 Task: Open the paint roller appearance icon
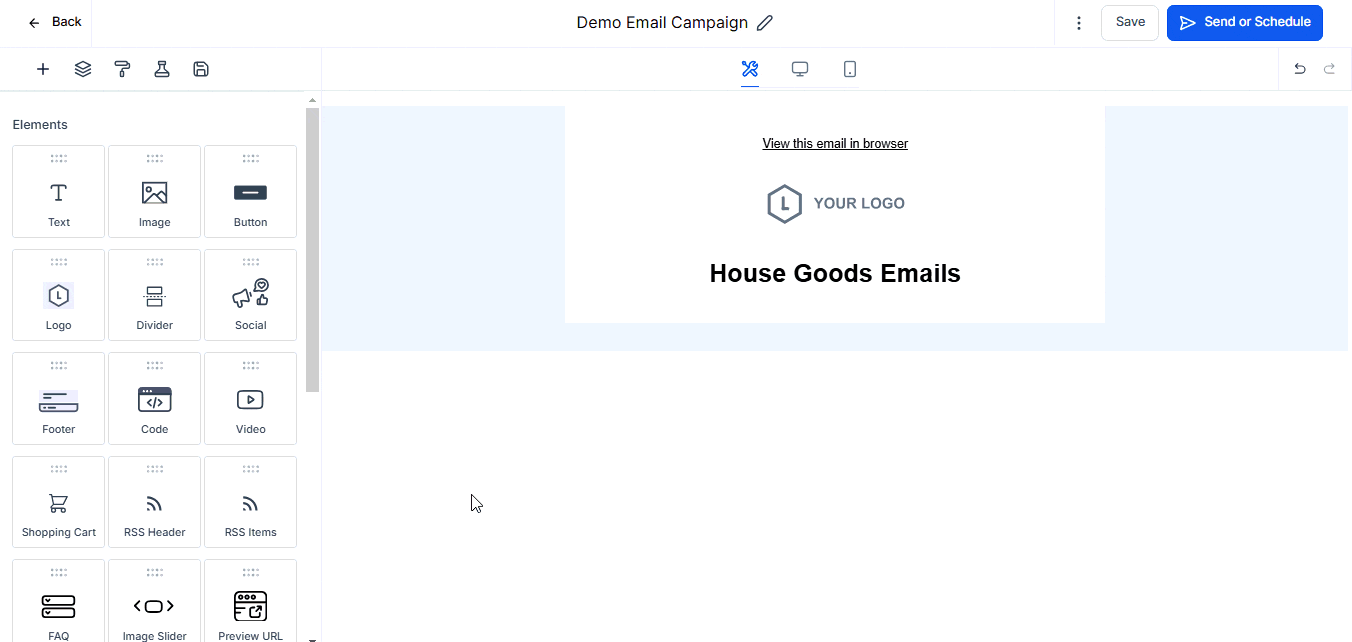click(122, 69)
